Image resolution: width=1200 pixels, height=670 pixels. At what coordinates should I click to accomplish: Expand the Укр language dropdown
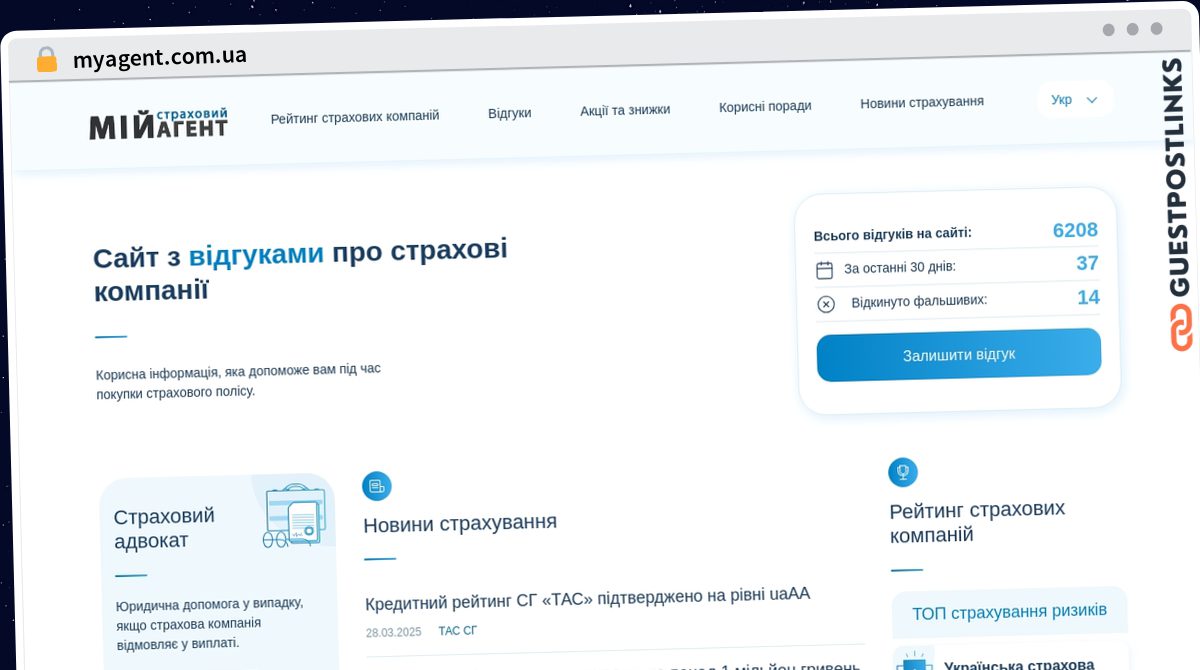(x=1075, y=100)
